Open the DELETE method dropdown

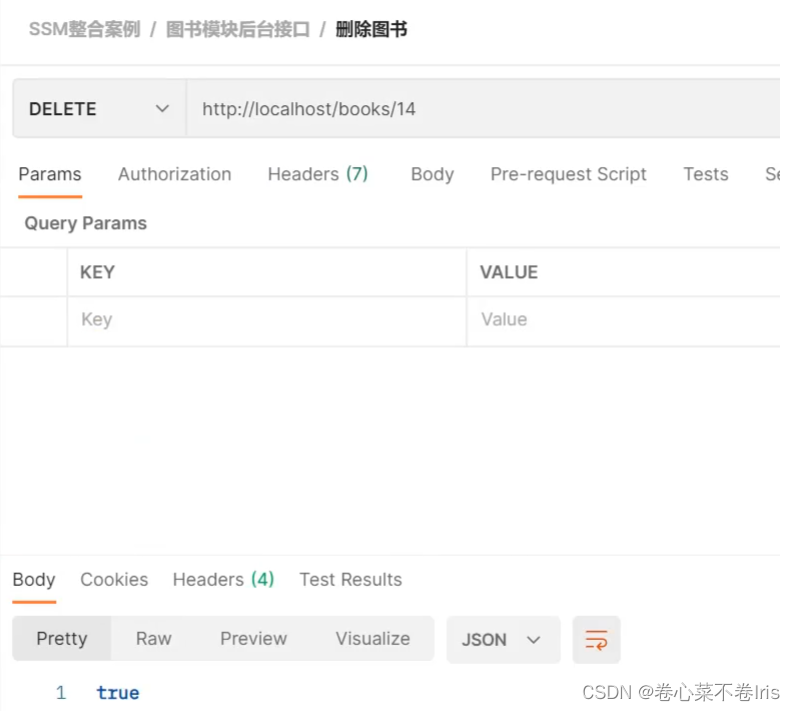(x=99, y=109)
